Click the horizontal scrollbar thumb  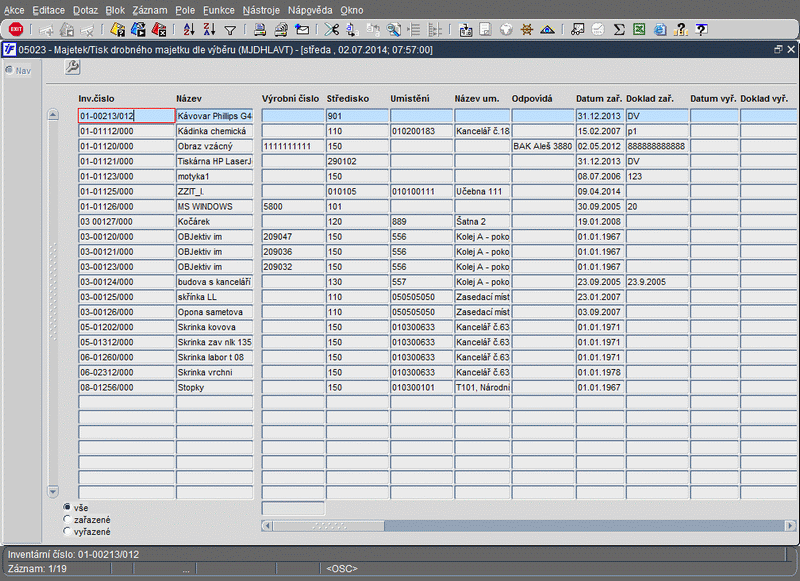point(329,525)
